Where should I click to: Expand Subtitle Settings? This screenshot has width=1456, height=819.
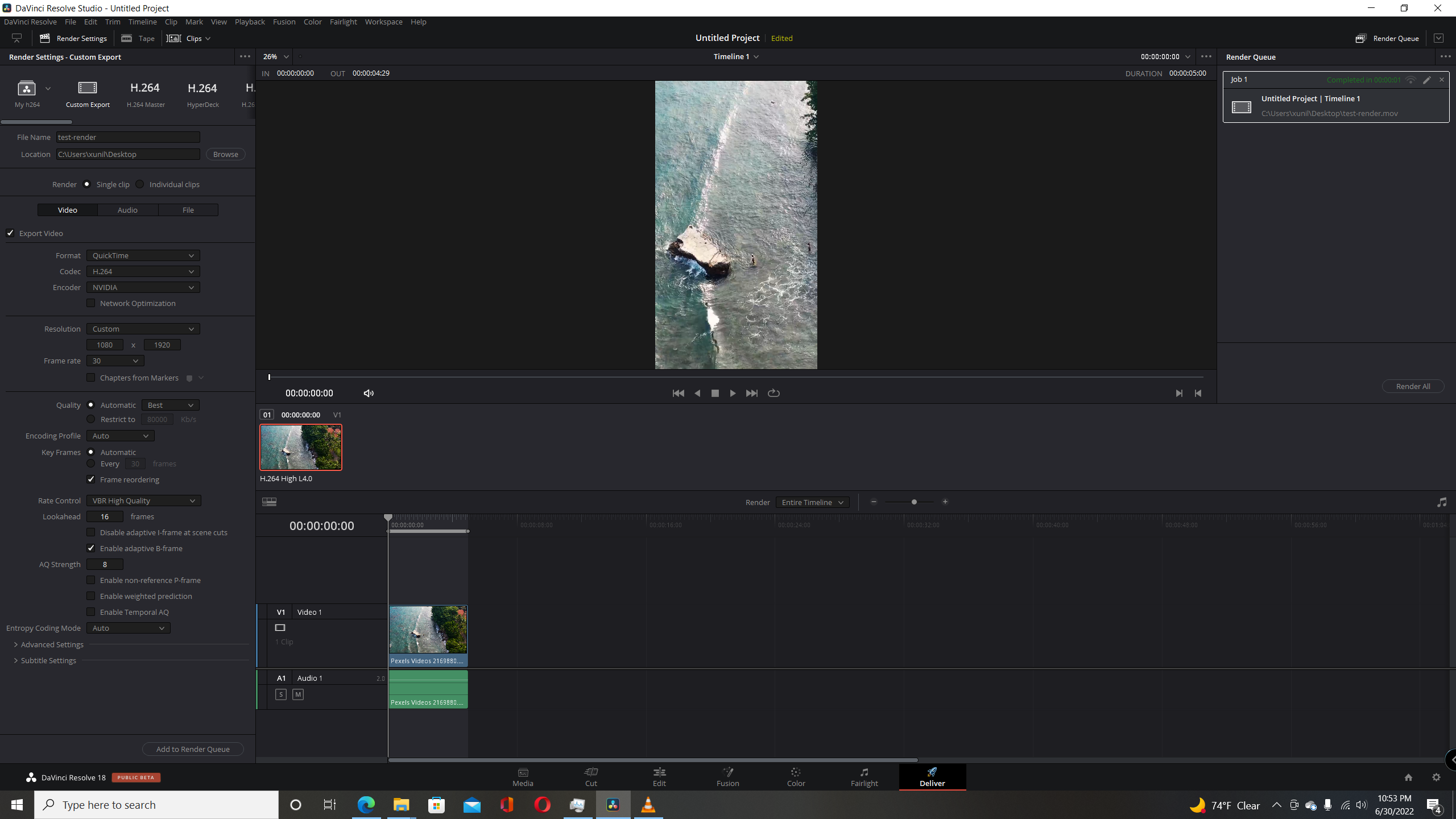(x=45, y=660)
